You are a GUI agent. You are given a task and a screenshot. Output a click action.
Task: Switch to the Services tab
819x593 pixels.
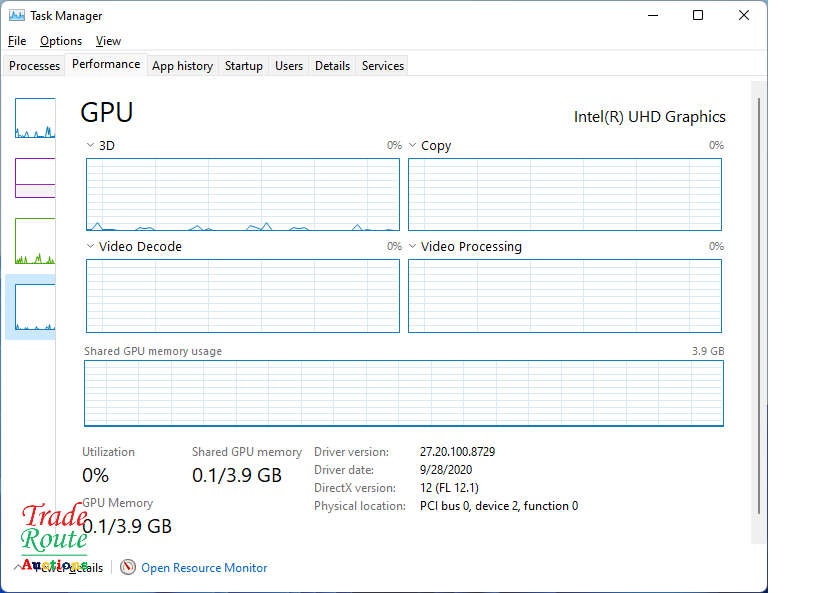coord(382,65)
